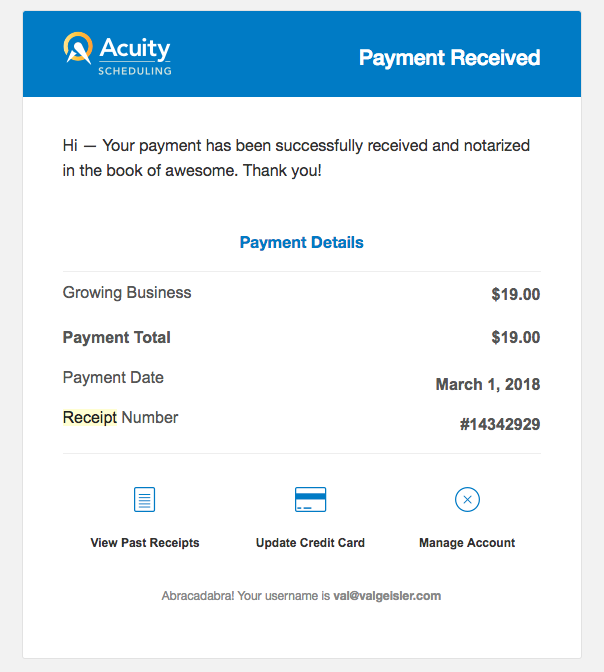The height and width of the screenshot is (672, 604).
Task: Open Update Credit Card link
Action: point(310,543)
